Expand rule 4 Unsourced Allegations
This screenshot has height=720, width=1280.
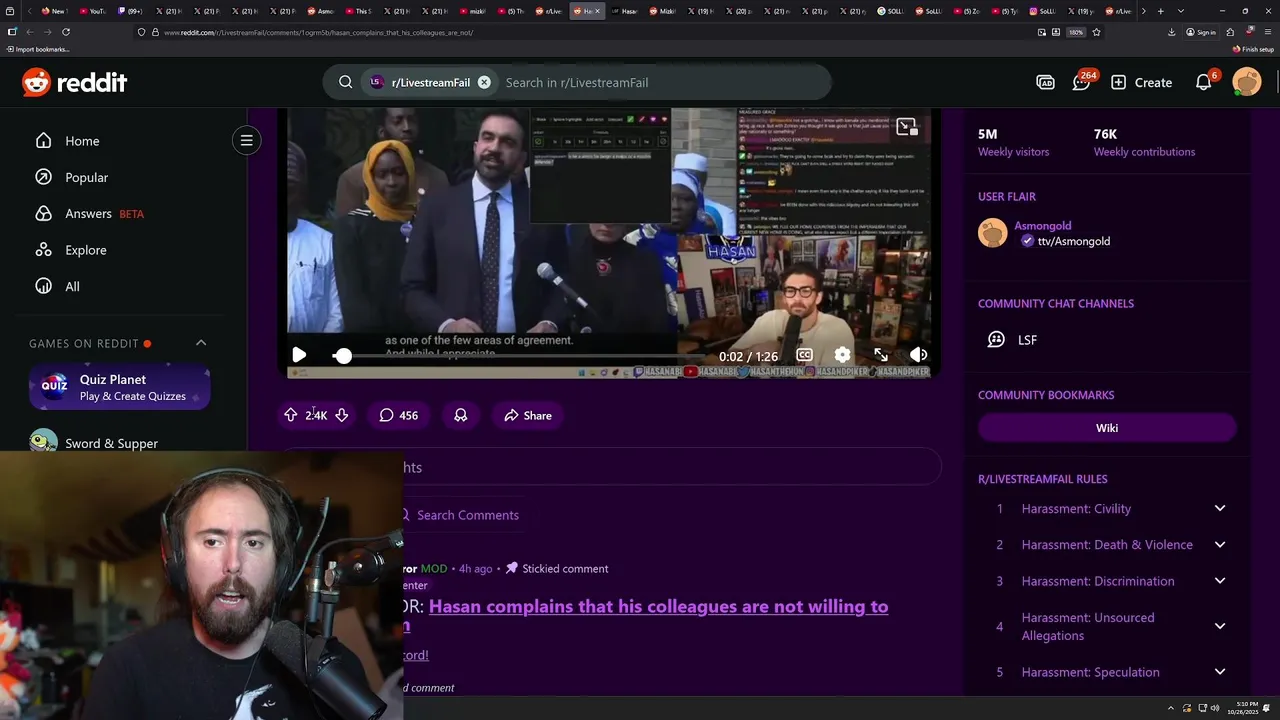tap(1107, 626)
